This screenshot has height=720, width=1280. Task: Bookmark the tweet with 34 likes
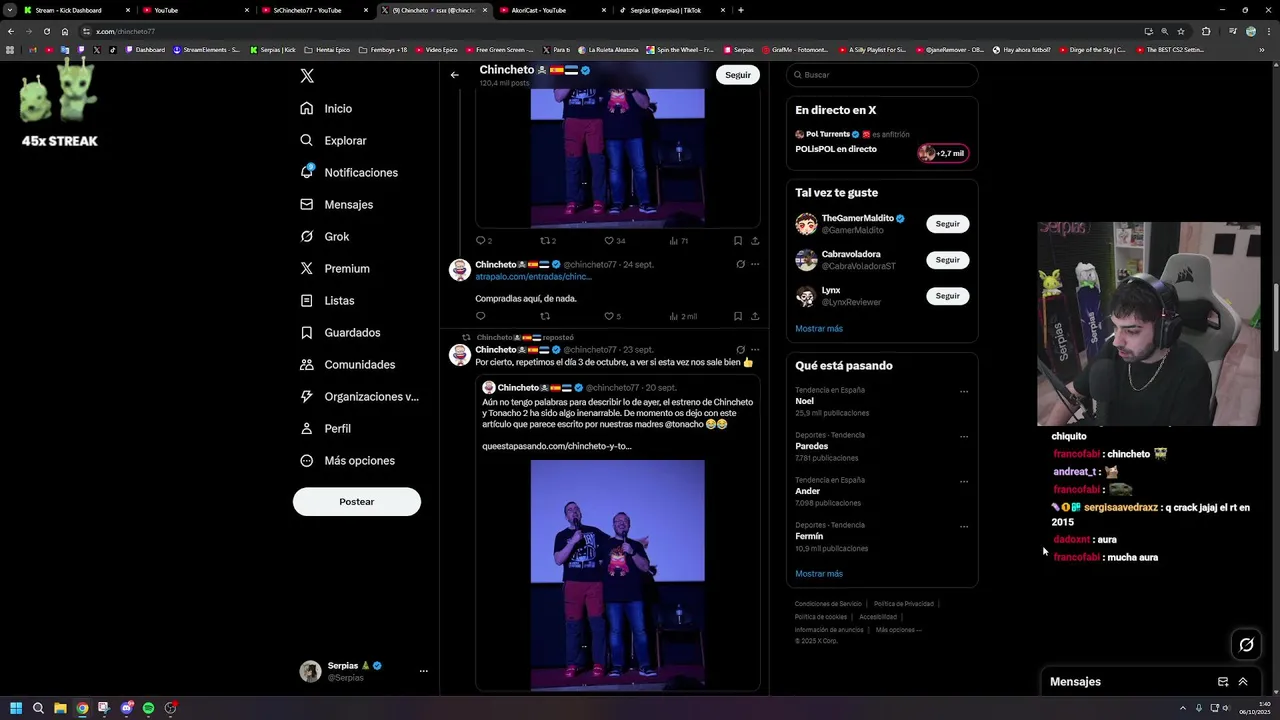[738, 240]
